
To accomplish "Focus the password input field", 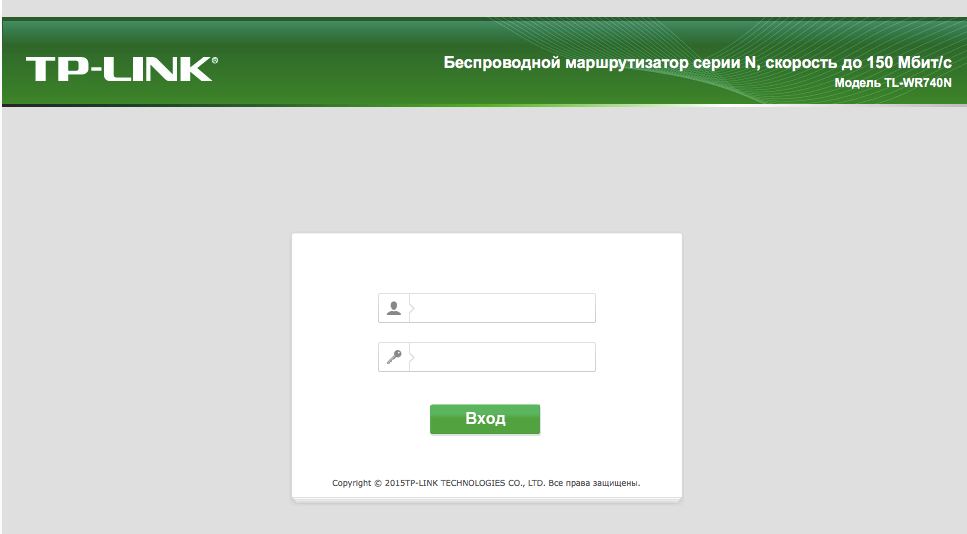I will tap(502, 357).
